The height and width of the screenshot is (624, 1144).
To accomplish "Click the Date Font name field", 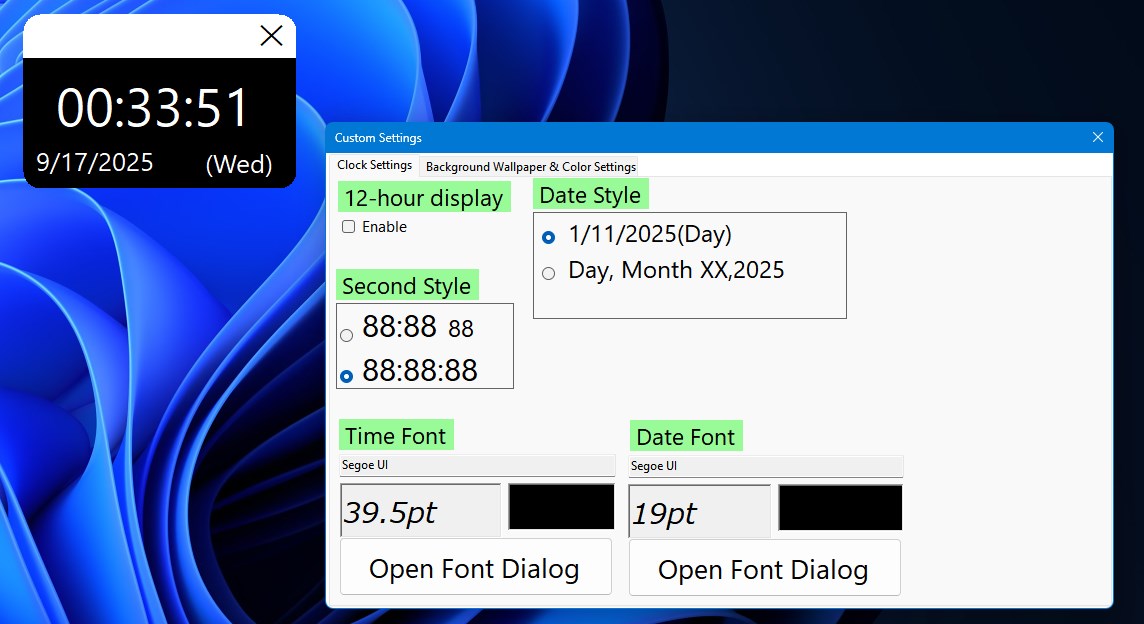I will click(765, 466).
